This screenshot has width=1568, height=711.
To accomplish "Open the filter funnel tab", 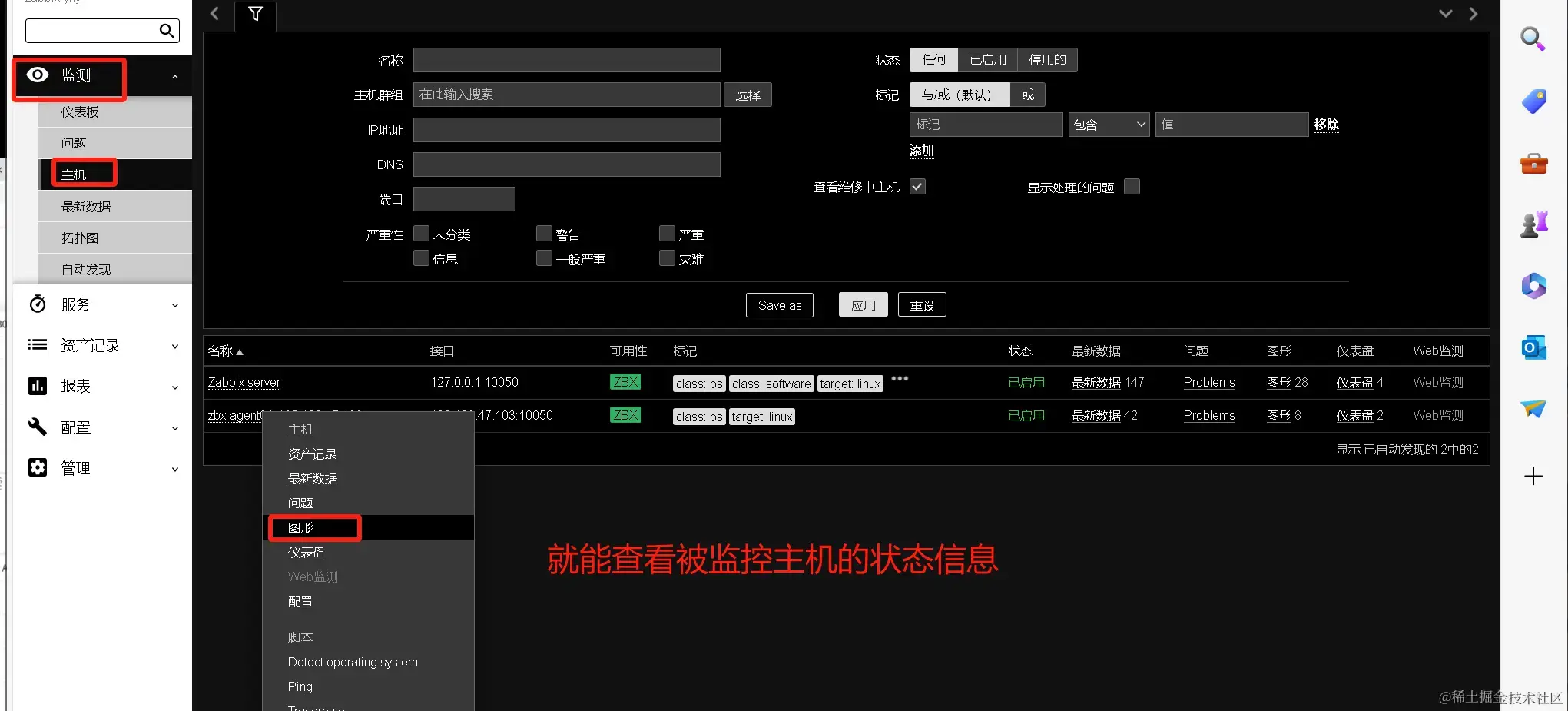I will pyautogui.click(x=256, y=14).
